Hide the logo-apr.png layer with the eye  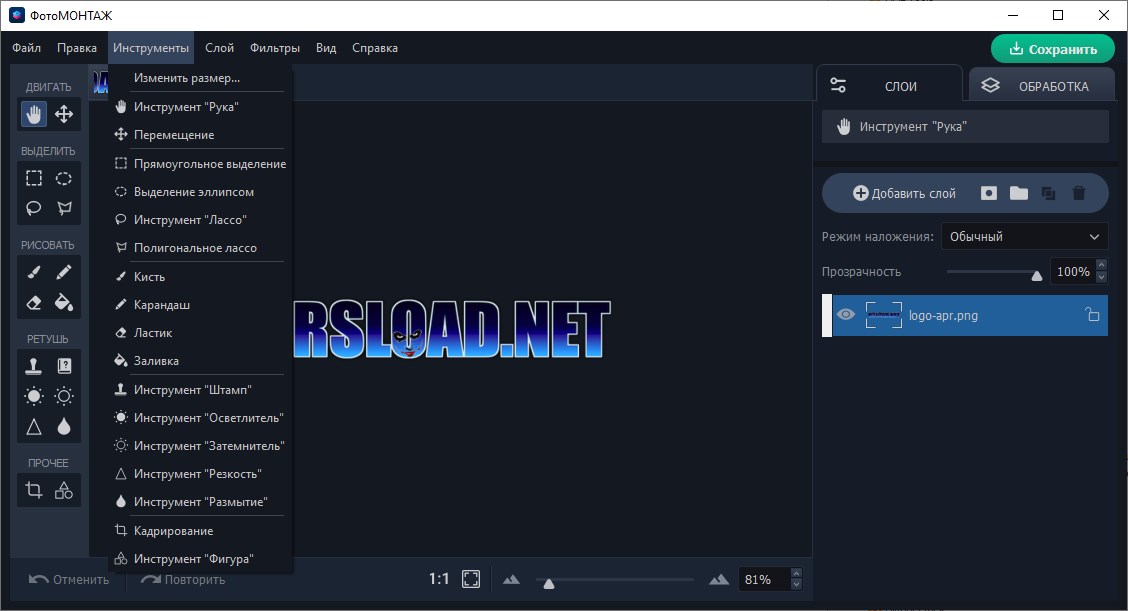846,314
